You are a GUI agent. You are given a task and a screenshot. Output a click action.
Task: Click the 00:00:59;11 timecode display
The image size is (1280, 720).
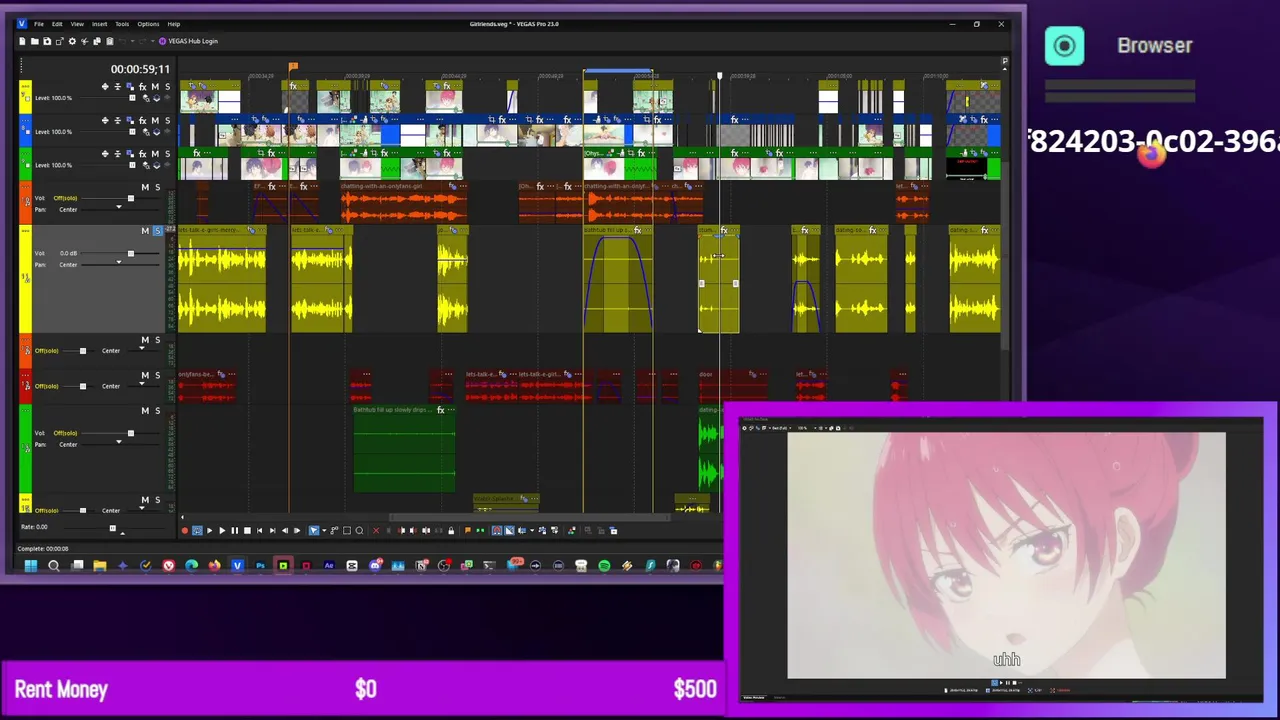pyautogui.click(x=140, y=69)
